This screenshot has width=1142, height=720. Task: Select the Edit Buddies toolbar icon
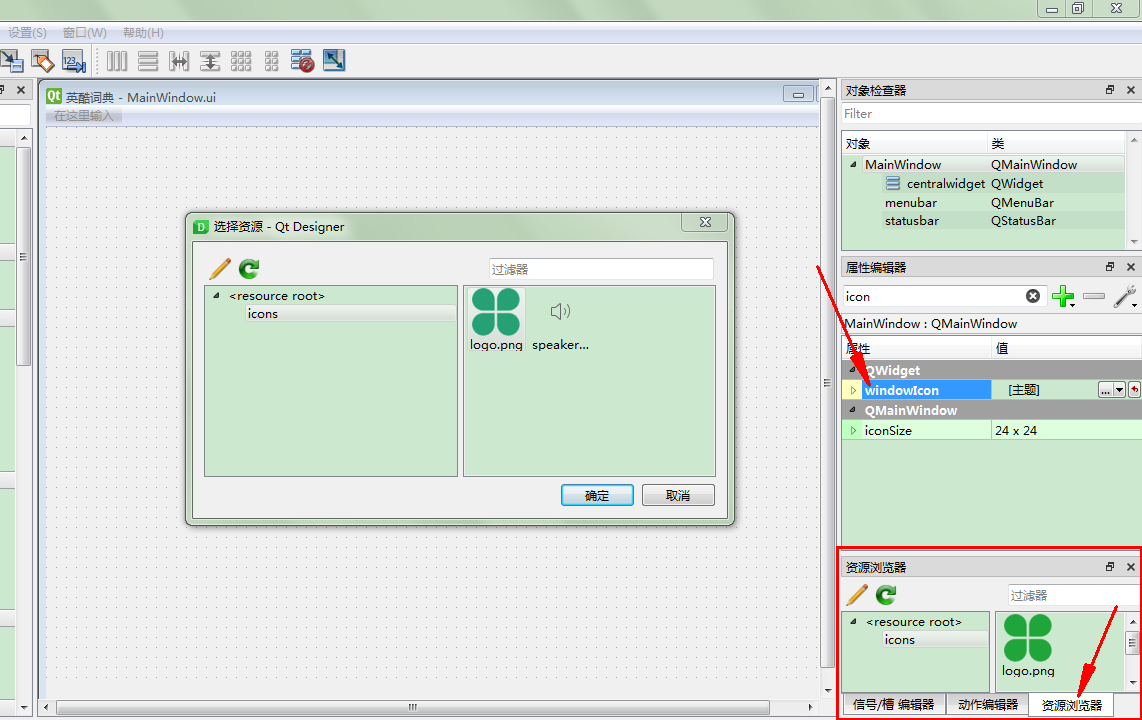coord(42,61)
